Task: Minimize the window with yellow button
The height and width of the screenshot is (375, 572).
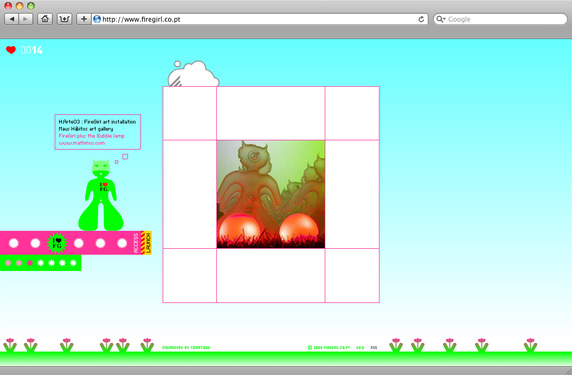Action: tap(19, 5)
